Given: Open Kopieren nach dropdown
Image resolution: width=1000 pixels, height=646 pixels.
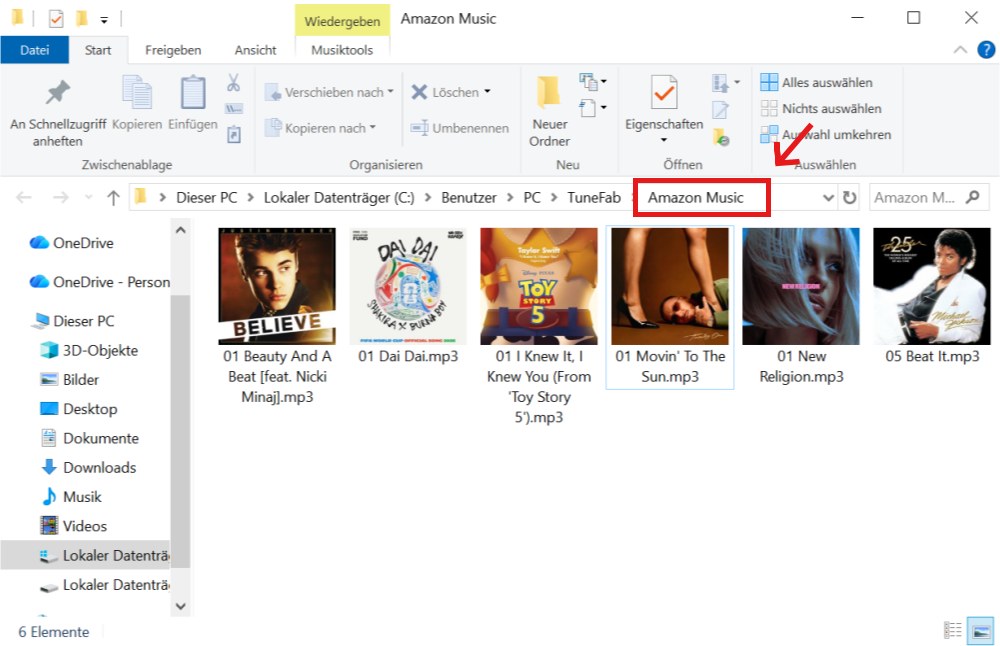Looking at the screenshot, I should (320, 128).
